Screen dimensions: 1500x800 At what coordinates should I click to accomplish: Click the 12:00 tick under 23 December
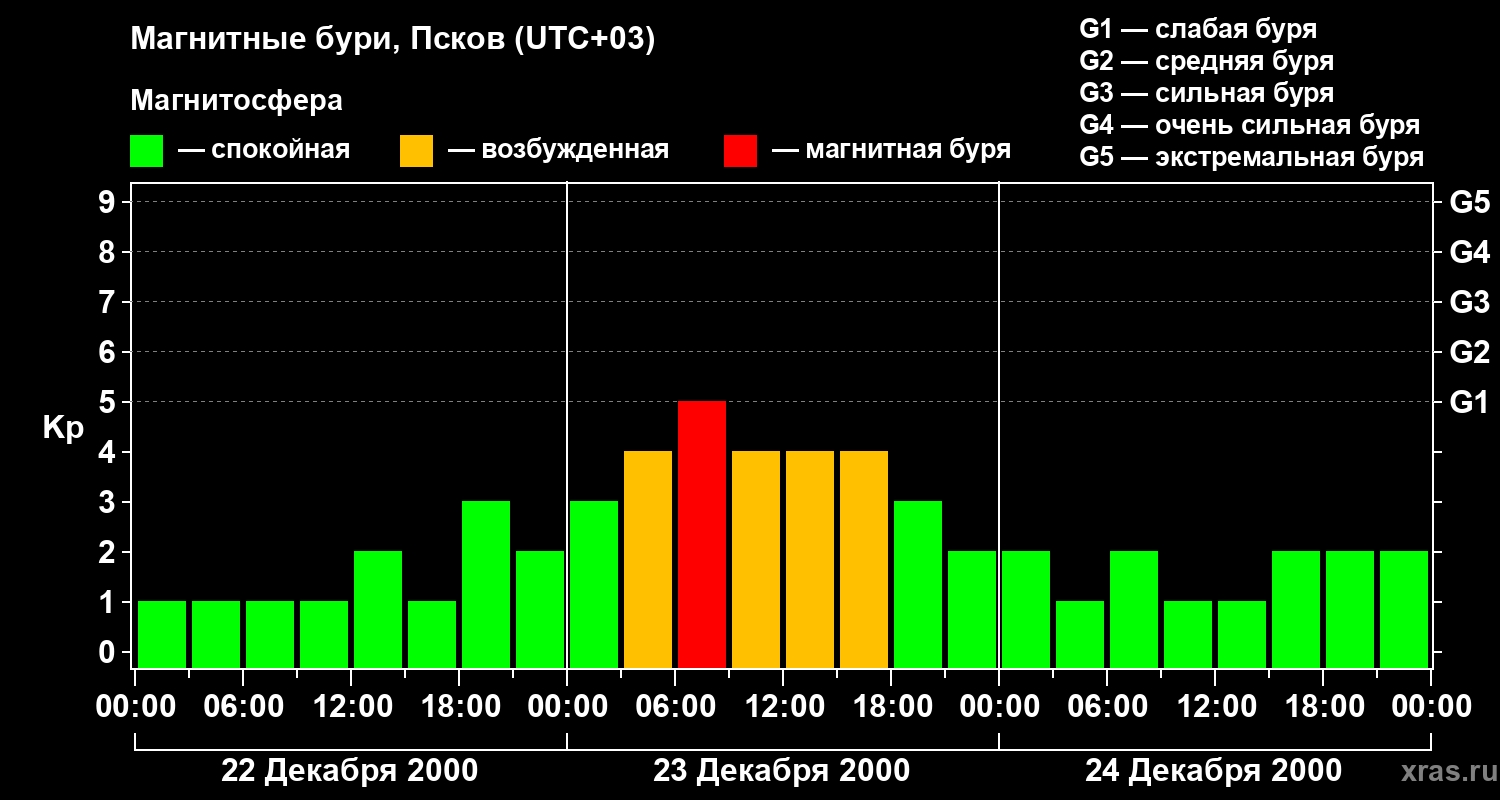point(782,707)
